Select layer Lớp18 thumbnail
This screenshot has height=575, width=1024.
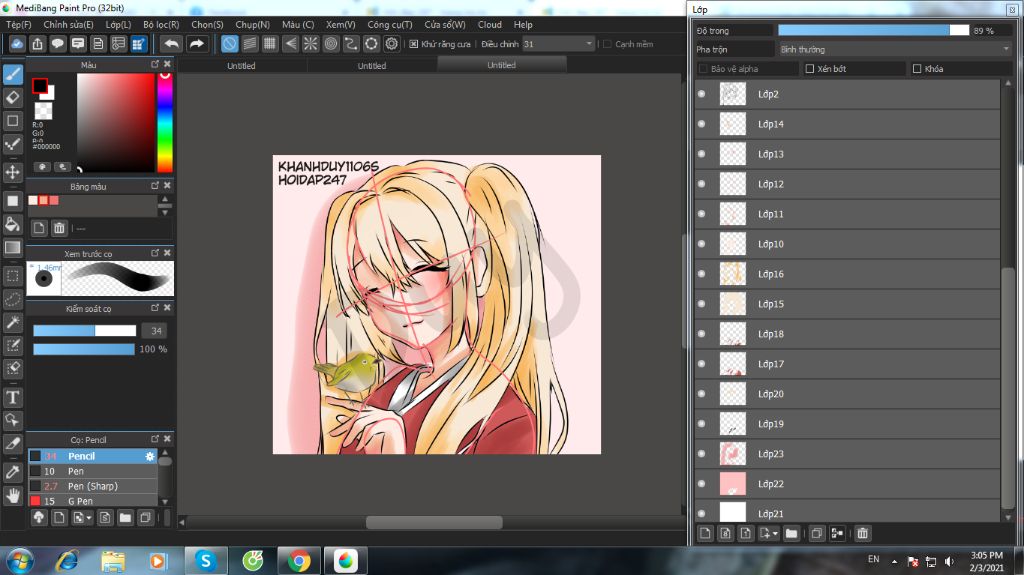(x=732, y=334)
